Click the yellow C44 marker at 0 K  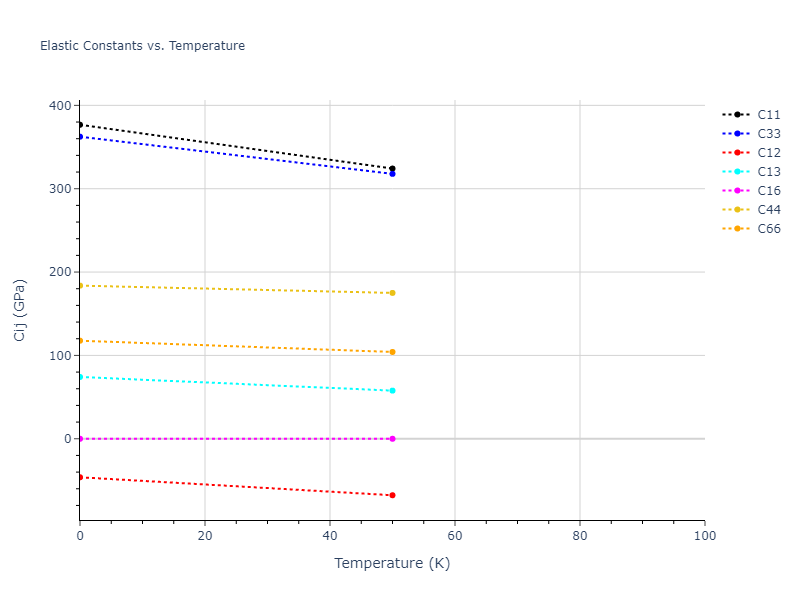pyautogui.click(x=80, y=286)
